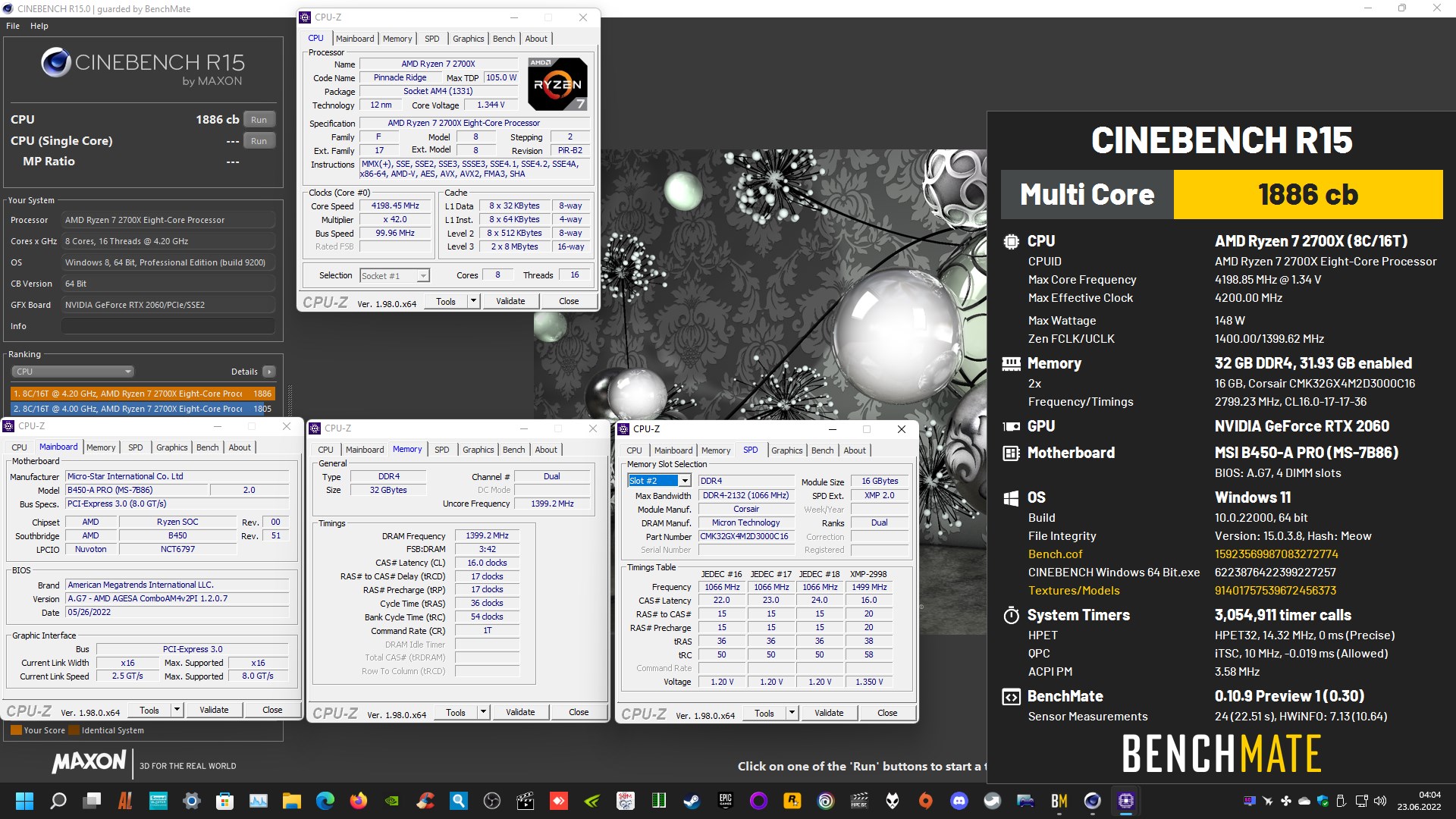
Task: Expand the Tools arrow in the CPU tab CPU-Z window
Action: [473, 301]
